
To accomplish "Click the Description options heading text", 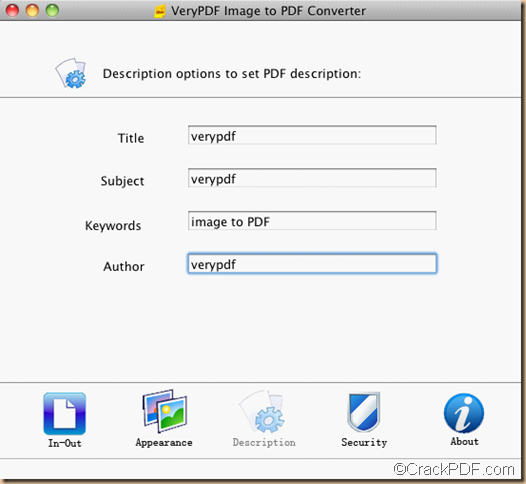I will pyautogui.click(x=232, y=73).
